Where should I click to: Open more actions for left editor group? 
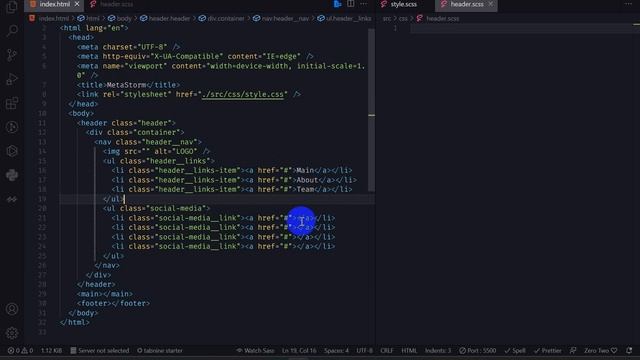click(x=364, y=4)
